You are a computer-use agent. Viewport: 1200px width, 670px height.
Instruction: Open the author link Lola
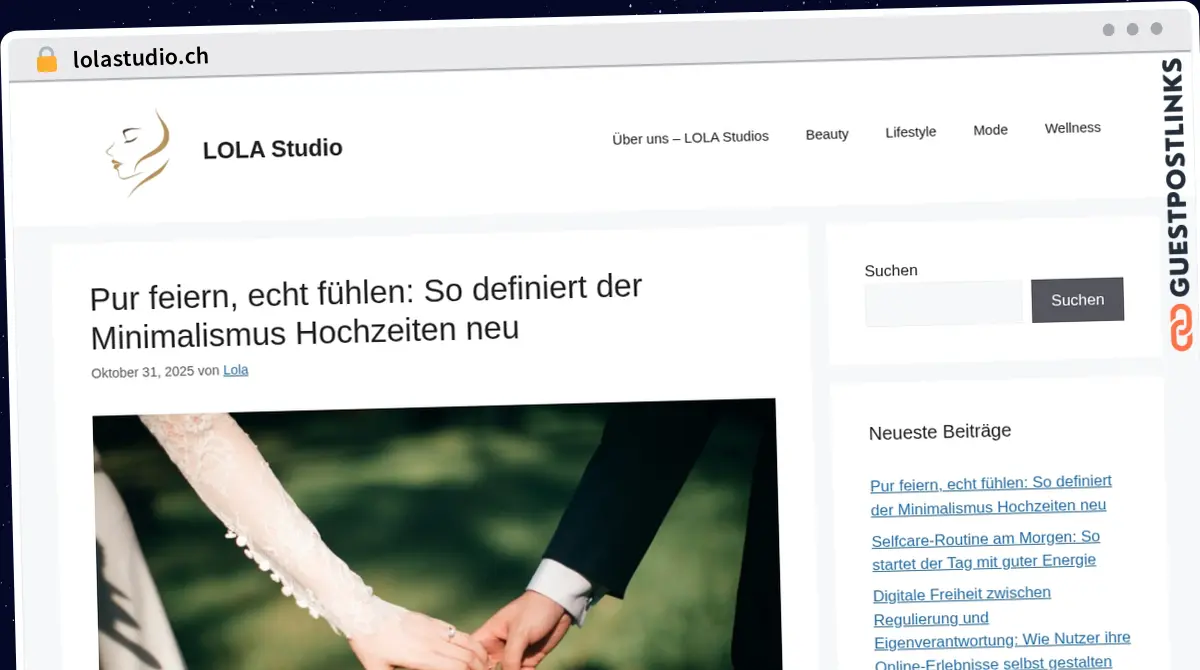[x=236, y=370]
